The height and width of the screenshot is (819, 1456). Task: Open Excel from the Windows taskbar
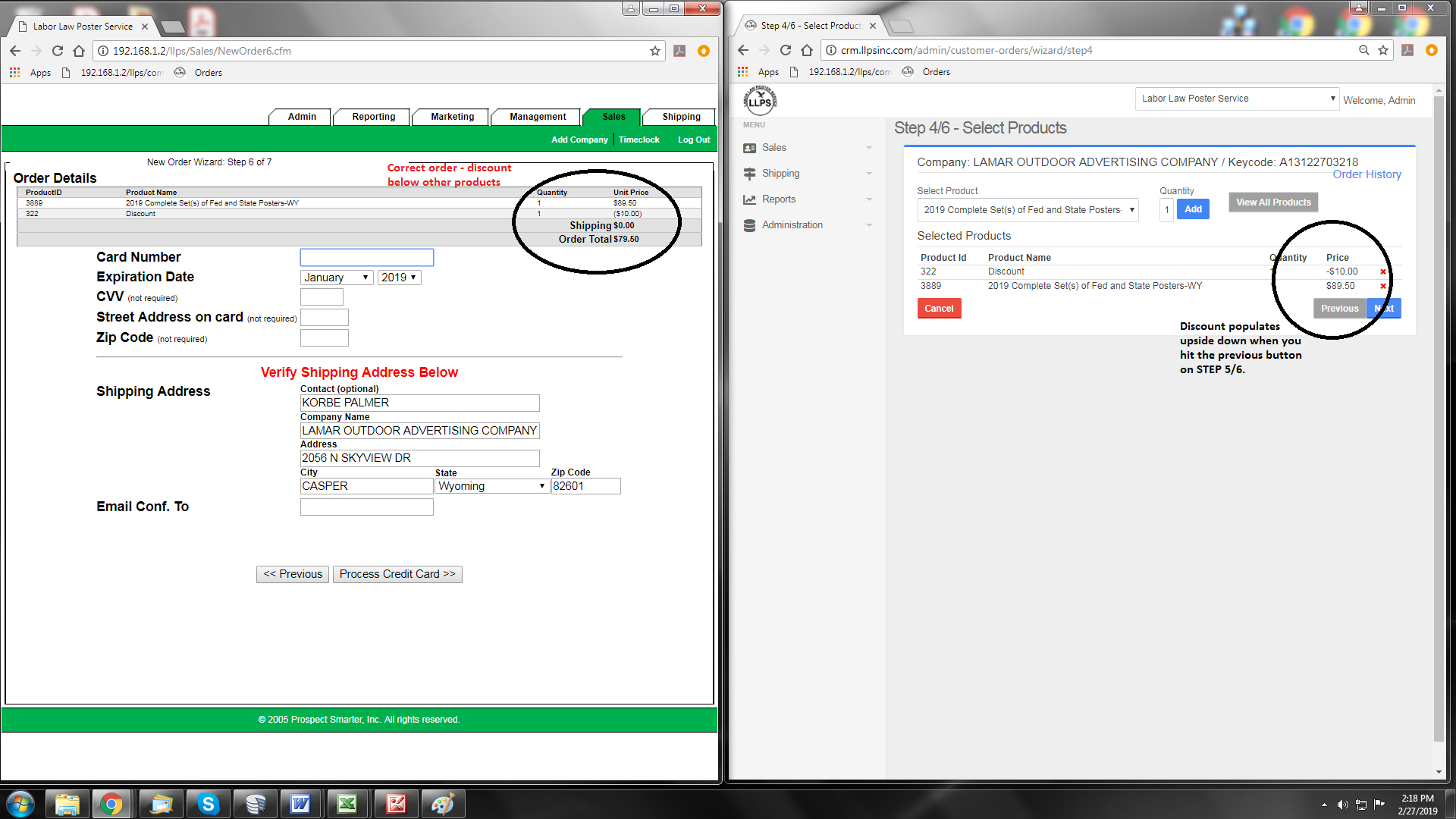click(x=347, y=804)
